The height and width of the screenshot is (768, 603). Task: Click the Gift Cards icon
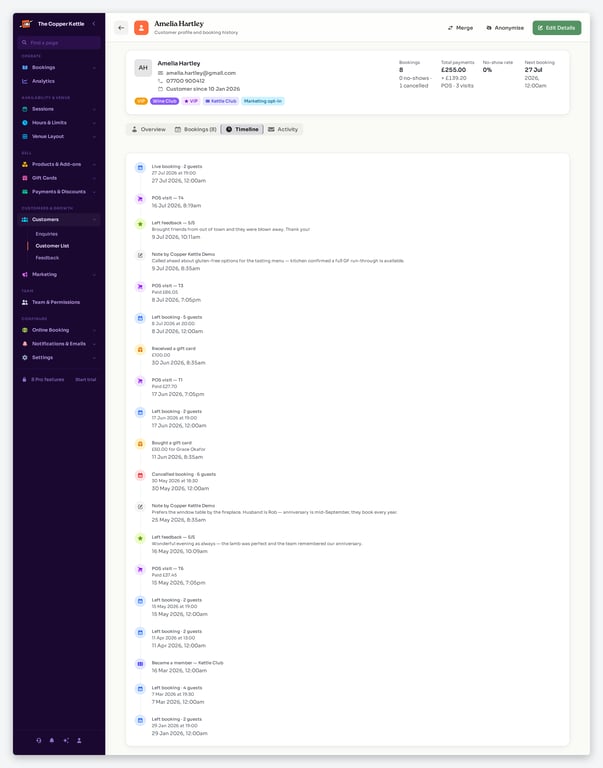click(x=25, y=178)
